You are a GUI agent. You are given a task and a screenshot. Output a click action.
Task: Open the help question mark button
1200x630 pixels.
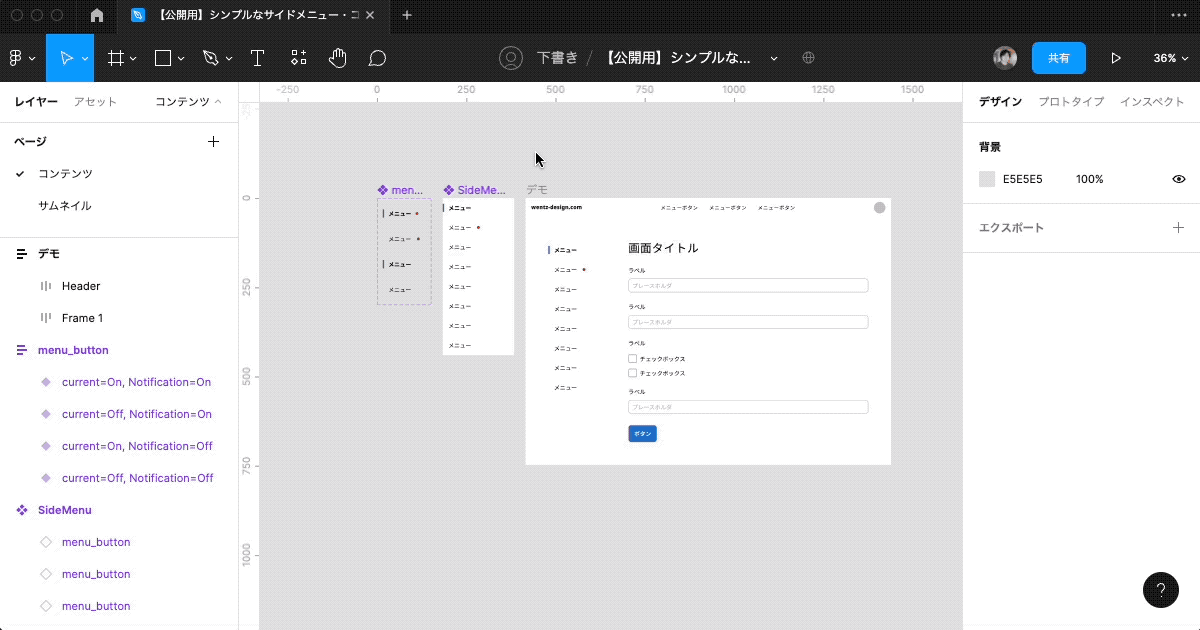pyautogui.click(x=1161, y=590)
